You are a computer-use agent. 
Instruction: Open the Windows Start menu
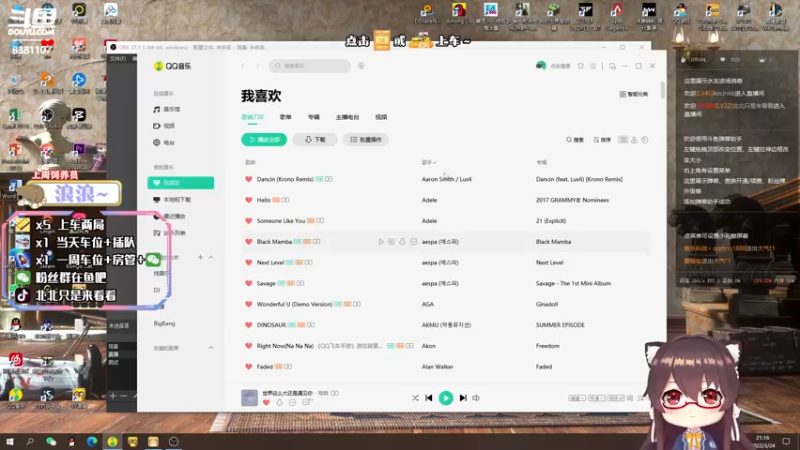[x=10, y=442]
